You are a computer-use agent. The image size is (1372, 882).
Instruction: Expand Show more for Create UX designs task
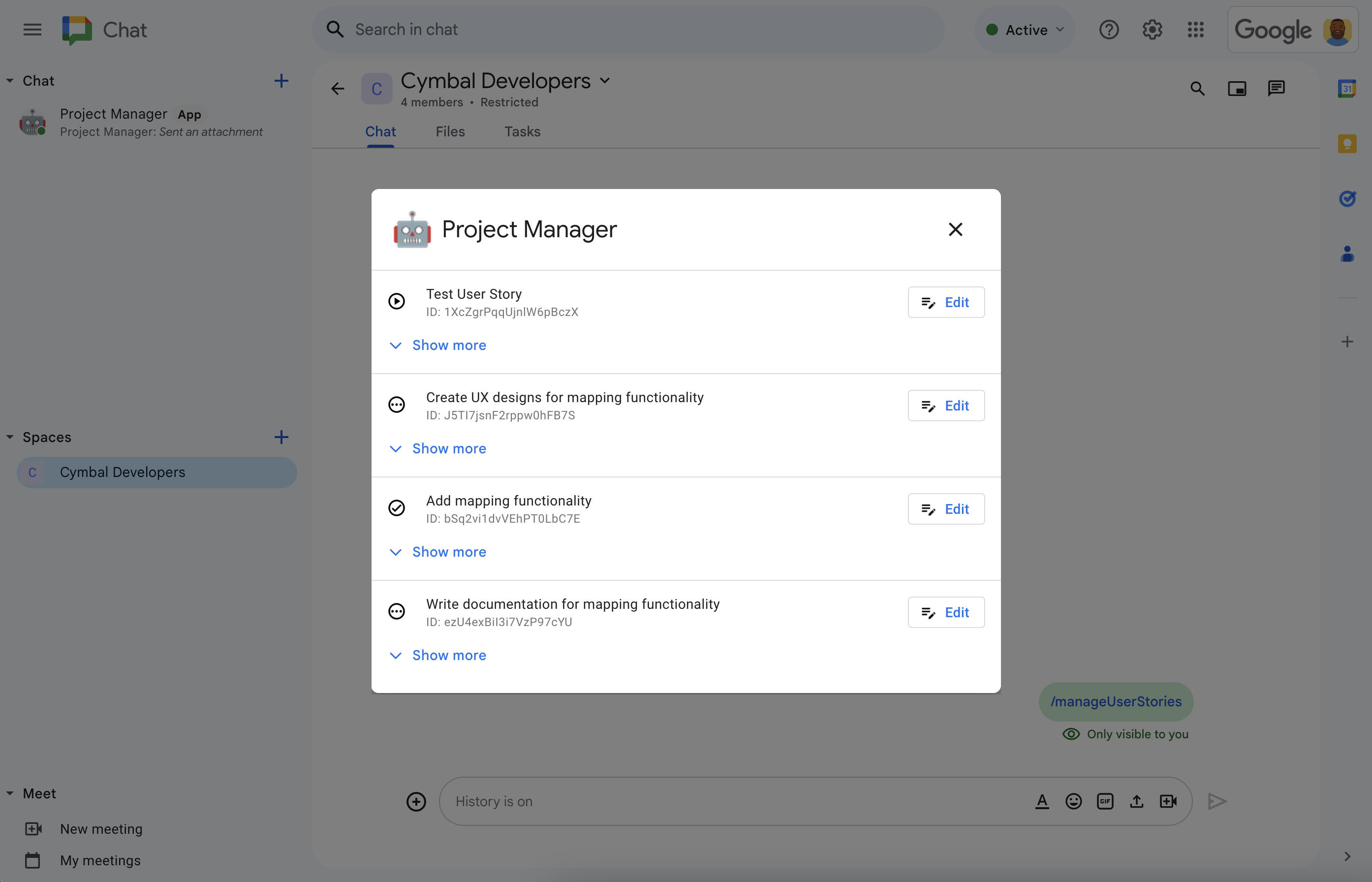tap(448, 447)
